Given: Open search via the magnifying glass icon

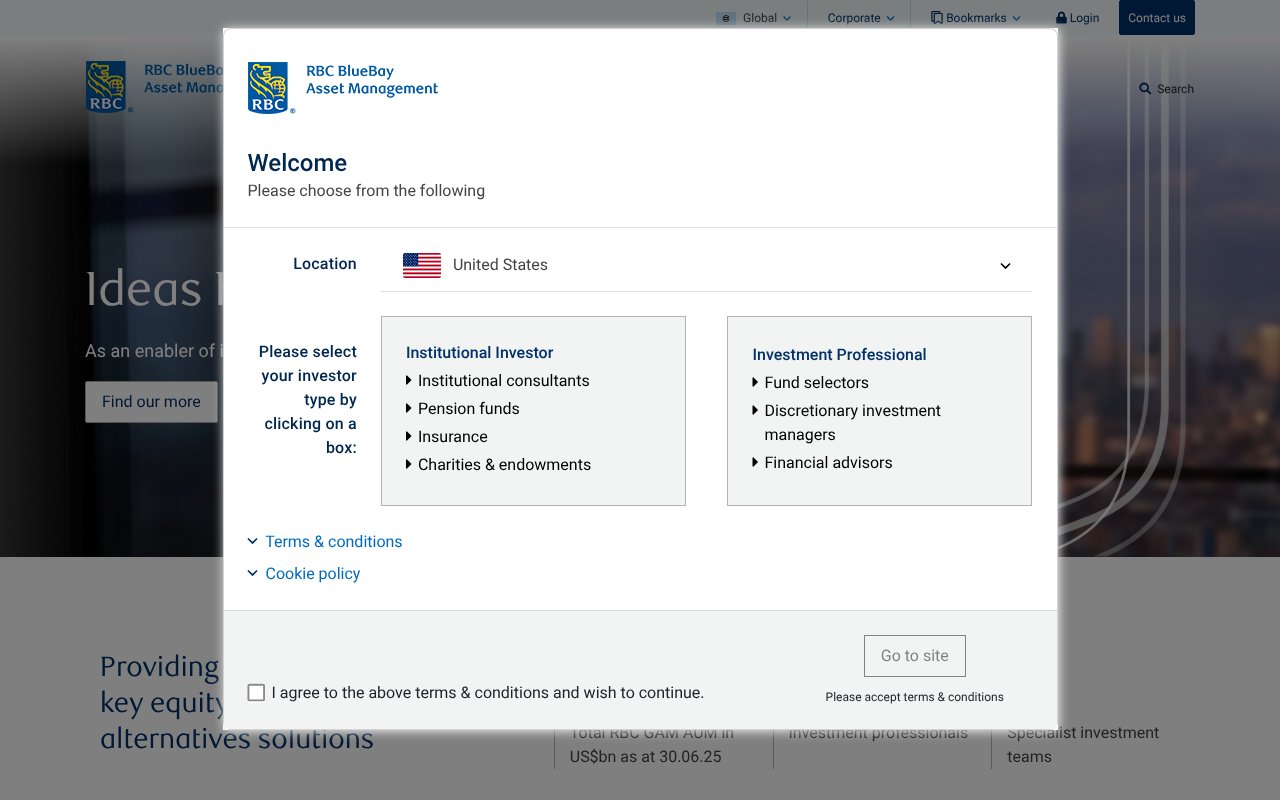Looking at the screenshot, I should (x=1144, y=88).
